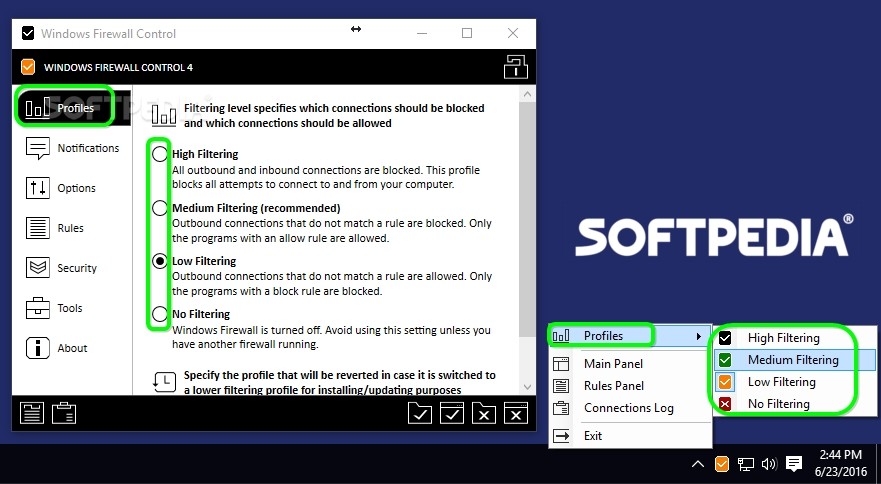The image size is (881, 484).
Task: Click the Connections Log clipboard icon in tray menu
Action: point(561,408)
